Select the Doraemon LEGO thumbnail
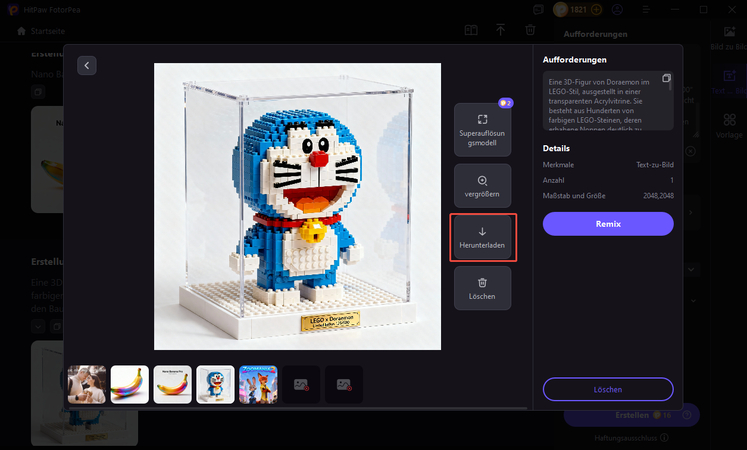This screenshot has height=450, width=747. (x=216, y=385)
